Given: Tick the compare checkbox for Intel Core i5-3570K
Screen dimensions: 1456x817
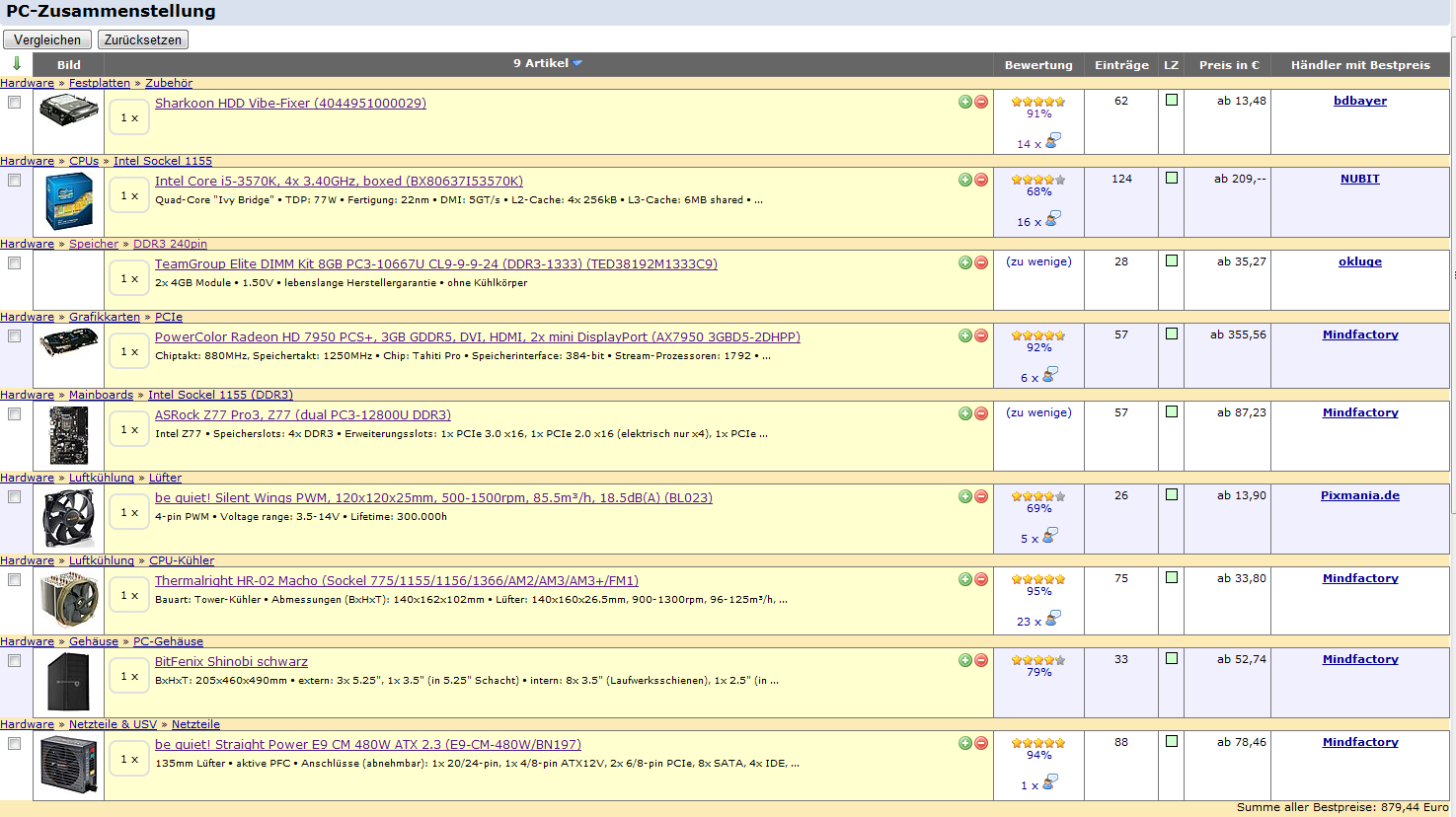Looking at the screenshot, I should pos(14,180).
